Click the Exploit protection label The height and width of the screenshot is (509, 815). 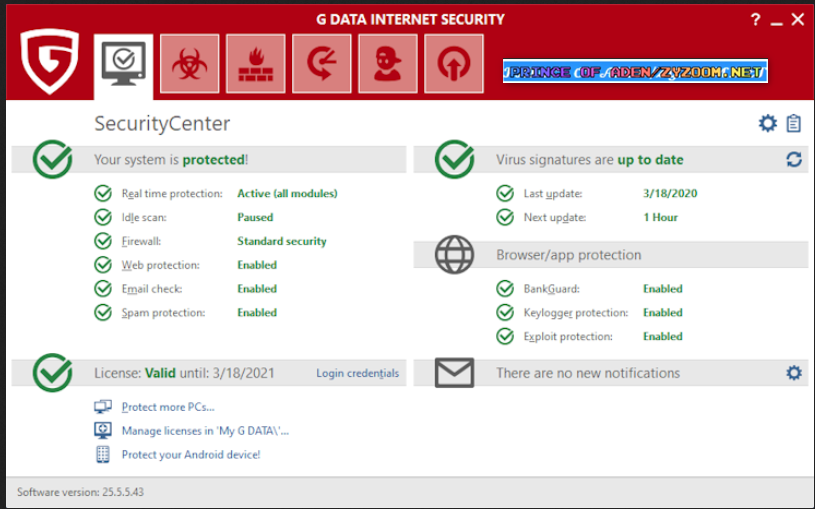click(568, 336)
